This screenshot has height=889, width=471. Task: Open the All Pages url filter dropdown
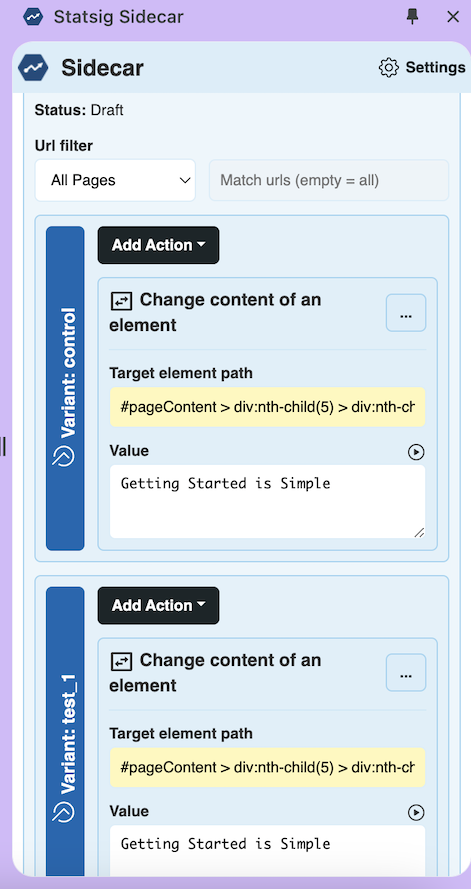(x=115, y=180)
